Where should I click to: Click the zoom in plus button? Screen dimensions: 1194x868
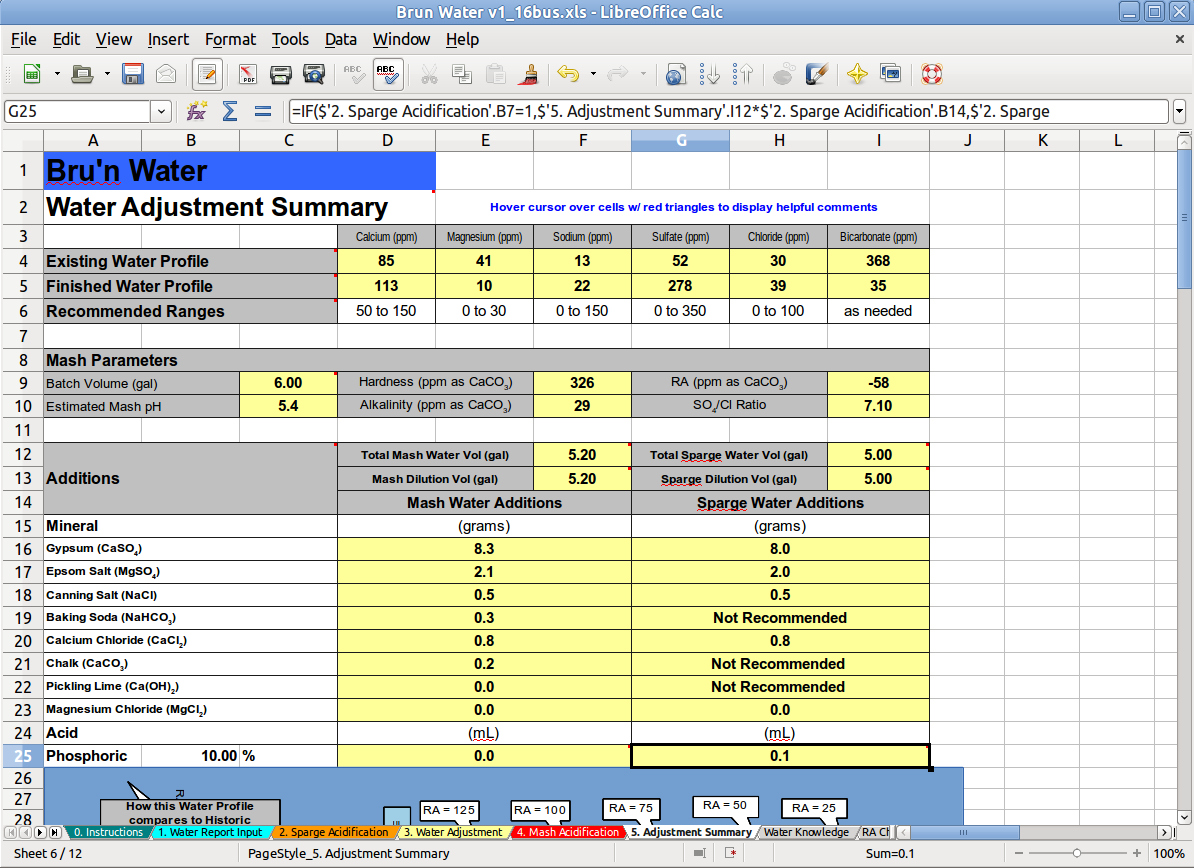[1137, 854]
